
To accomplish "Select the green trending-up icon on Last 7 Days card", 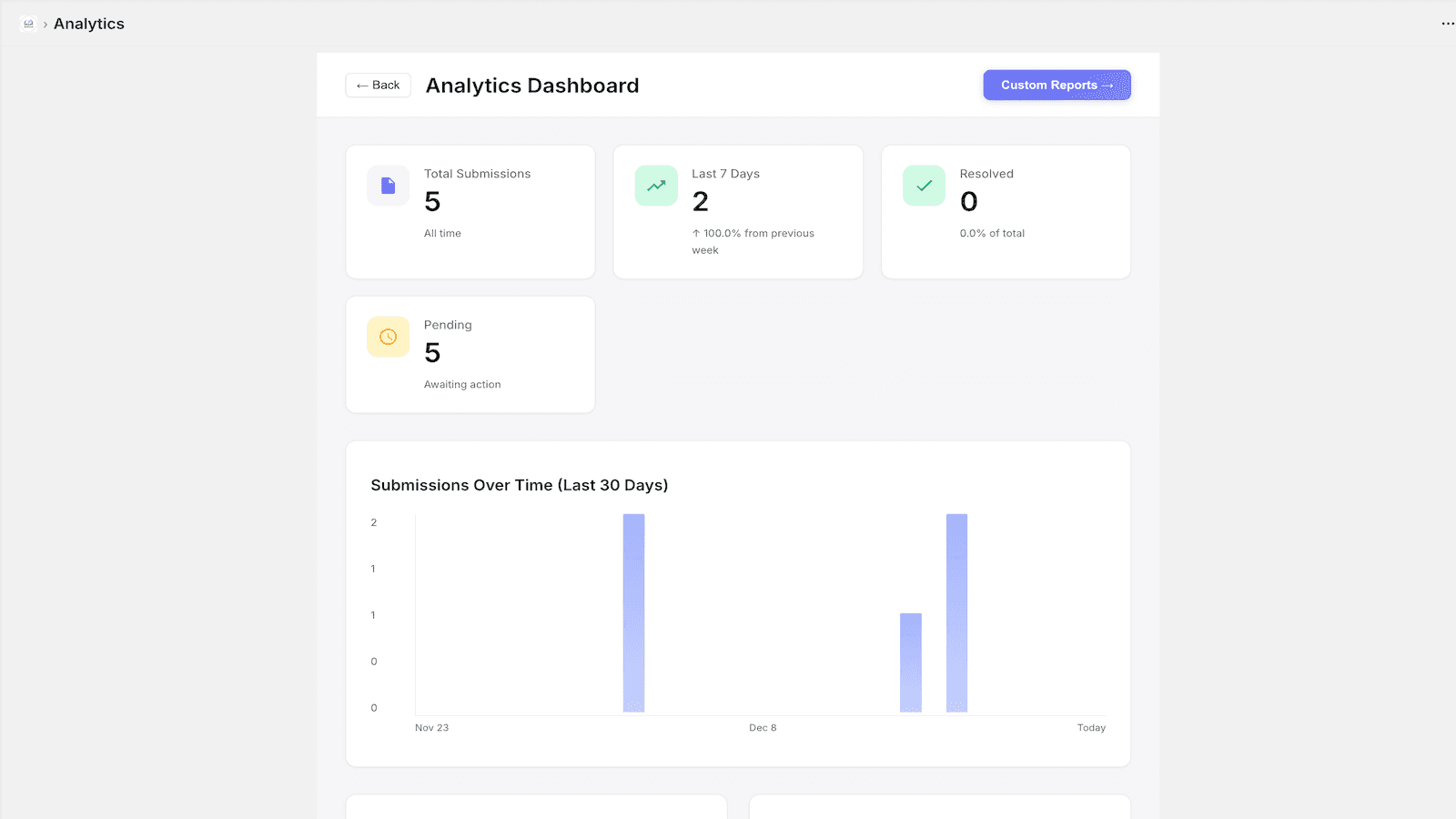I will (655, 185).
